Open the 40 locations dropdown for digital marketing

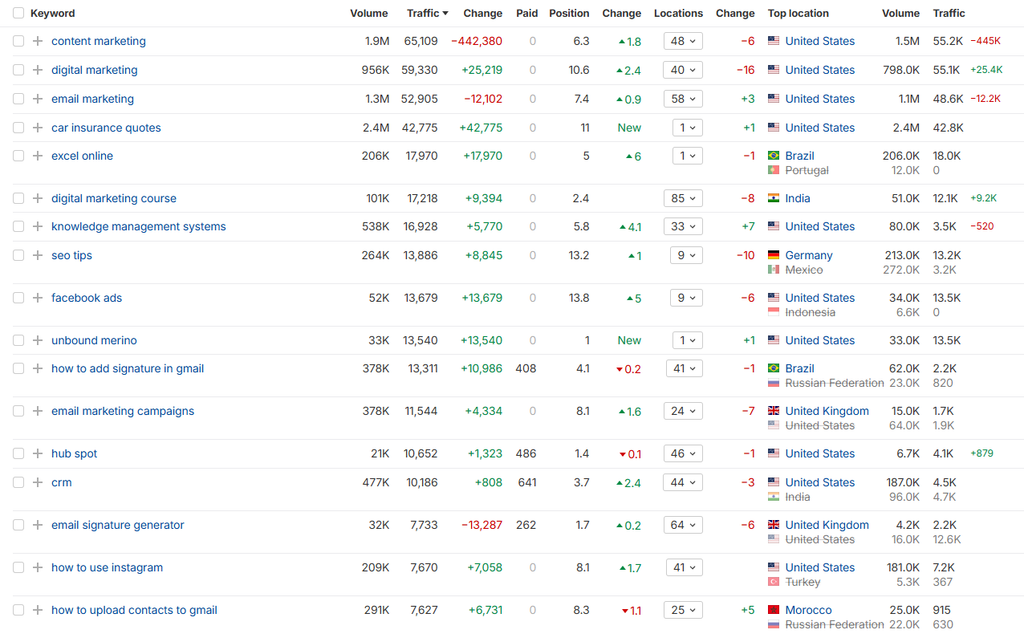(x=683, y=70)
